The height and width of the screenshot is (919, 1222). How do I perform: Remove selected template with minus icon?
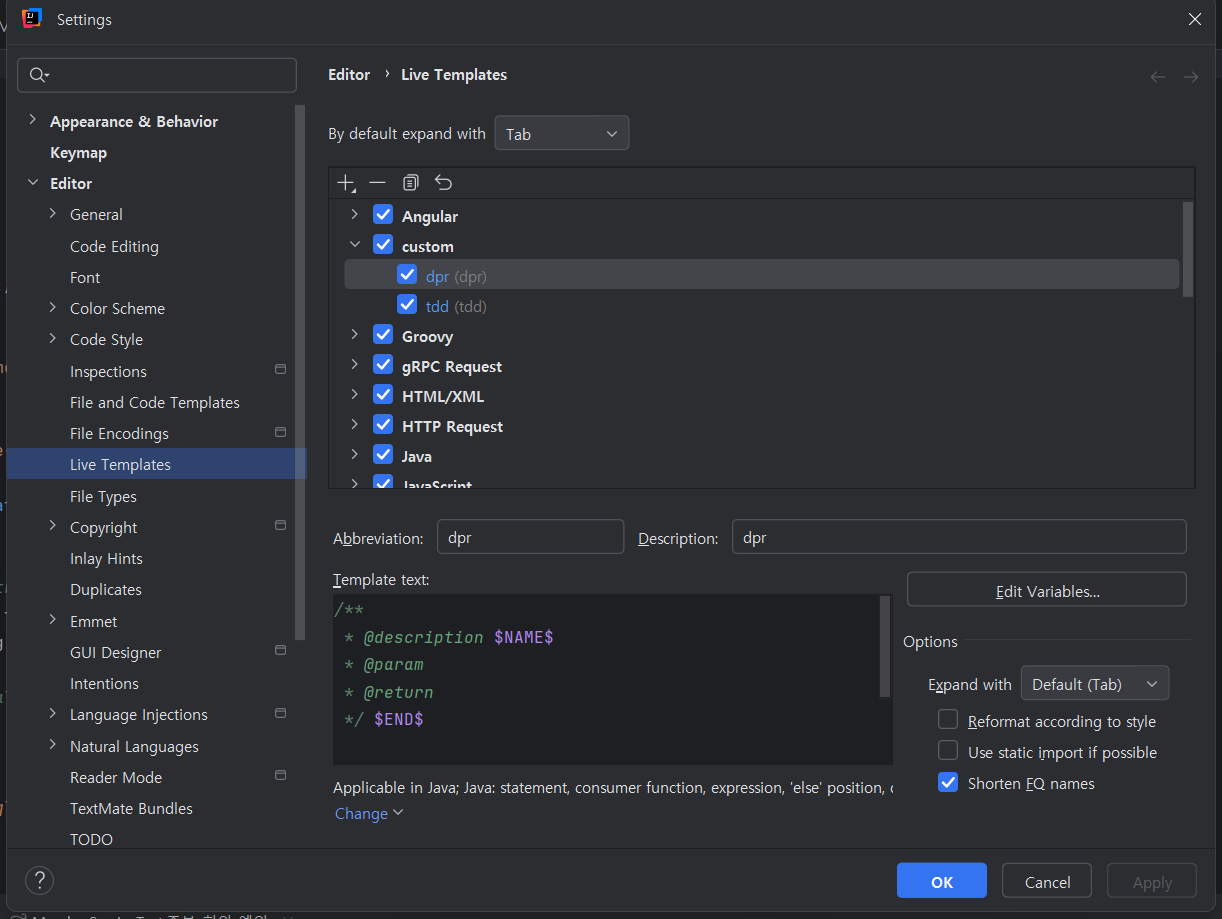[377, 183]
